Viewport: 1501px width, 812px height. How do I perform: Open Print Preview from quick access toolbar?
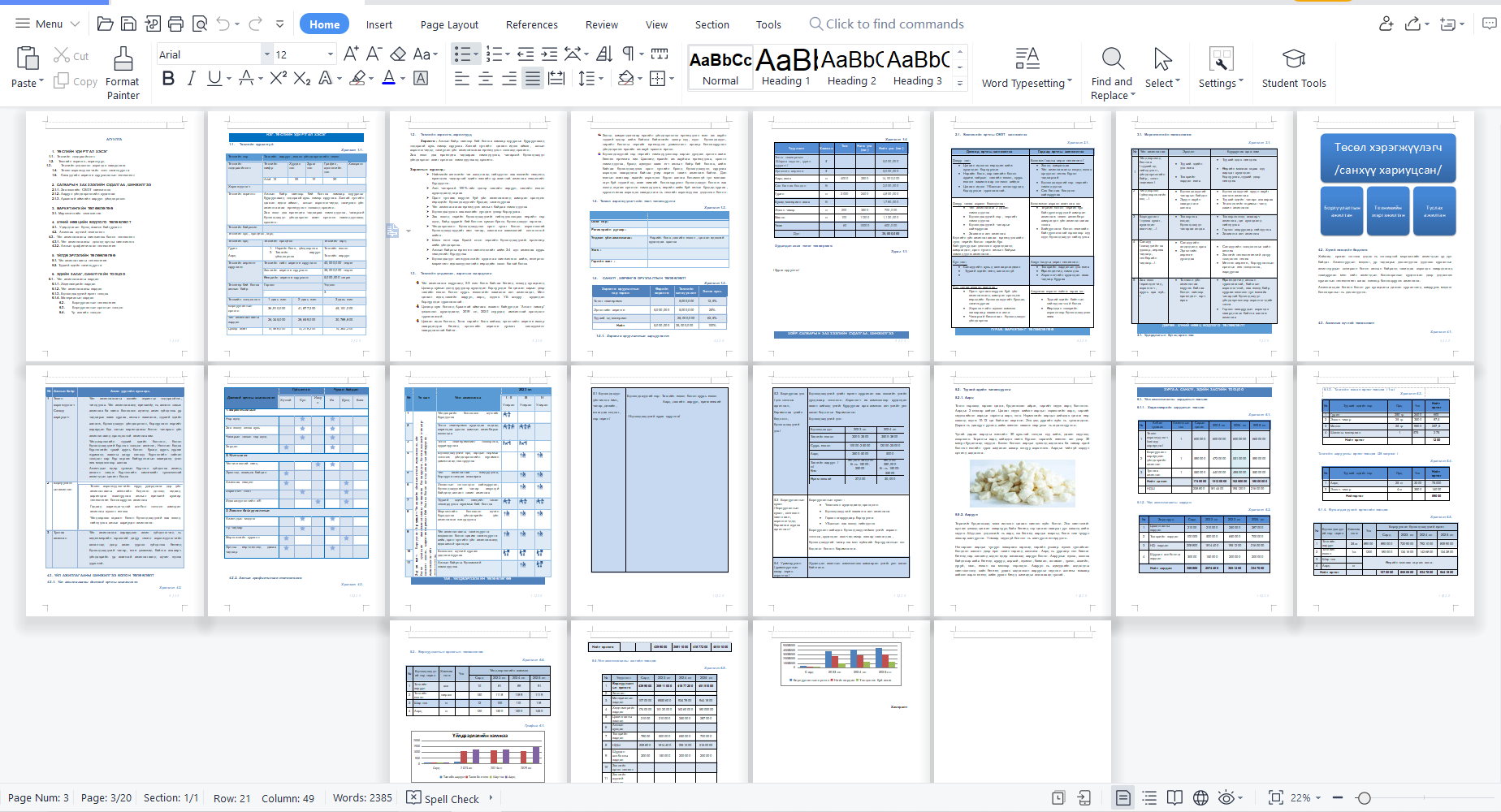point(200,24)
